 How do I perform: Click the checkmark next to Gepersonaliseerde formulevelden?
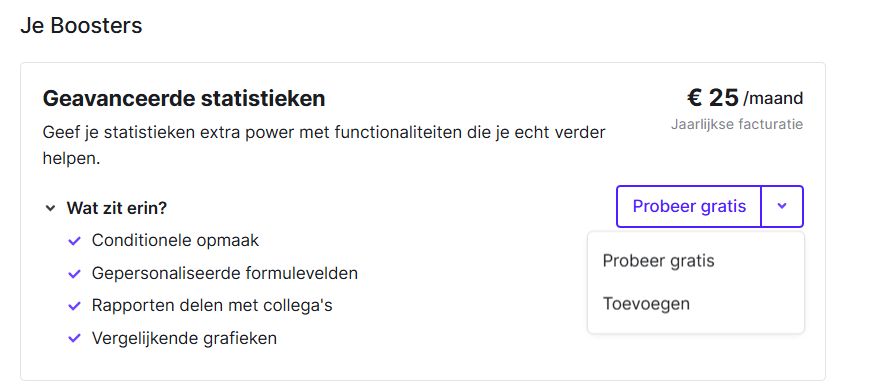[74, 274]
